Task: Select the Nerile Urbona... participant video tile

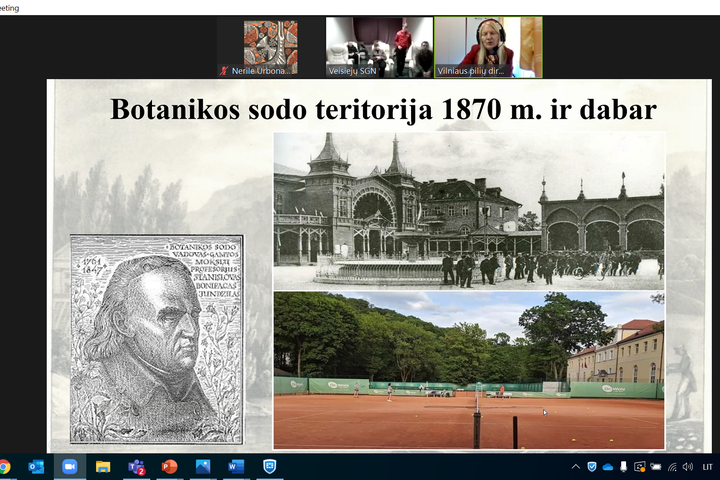Action: click(x=270, y=47)
